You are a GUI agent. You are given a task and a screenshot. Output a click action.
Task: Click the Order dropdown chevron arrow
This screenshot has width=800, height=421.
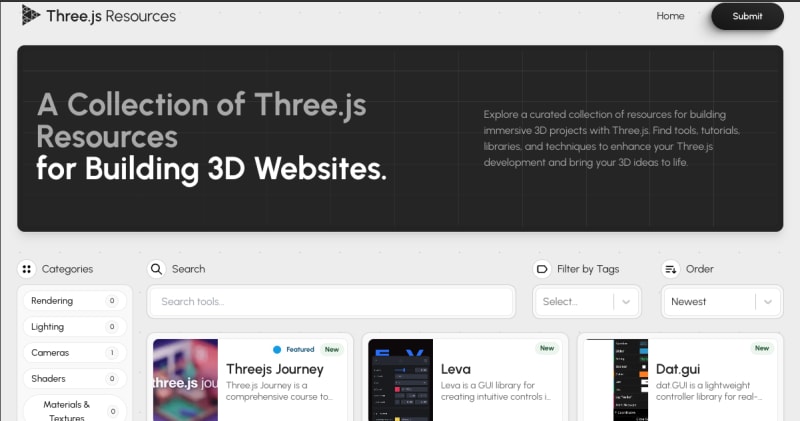point(767,301)
